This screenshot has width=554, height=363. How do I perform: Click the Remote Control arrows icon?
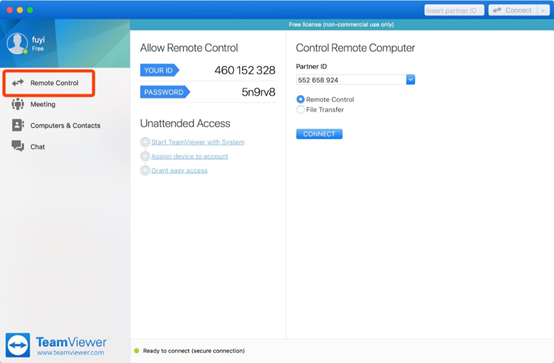(18, 83)
